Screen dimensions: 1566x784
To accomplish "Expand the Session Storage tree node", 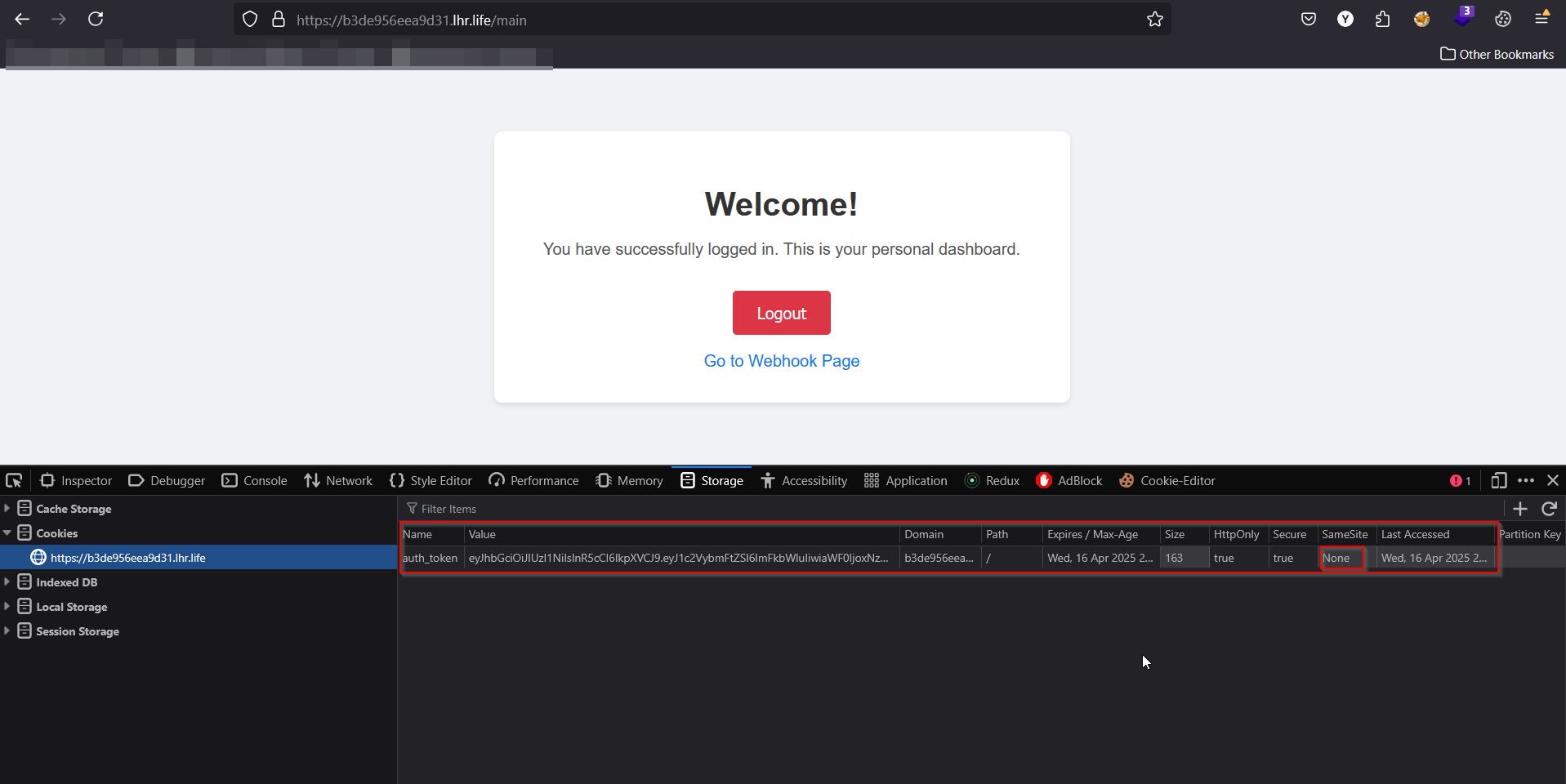I will (7, 630).
